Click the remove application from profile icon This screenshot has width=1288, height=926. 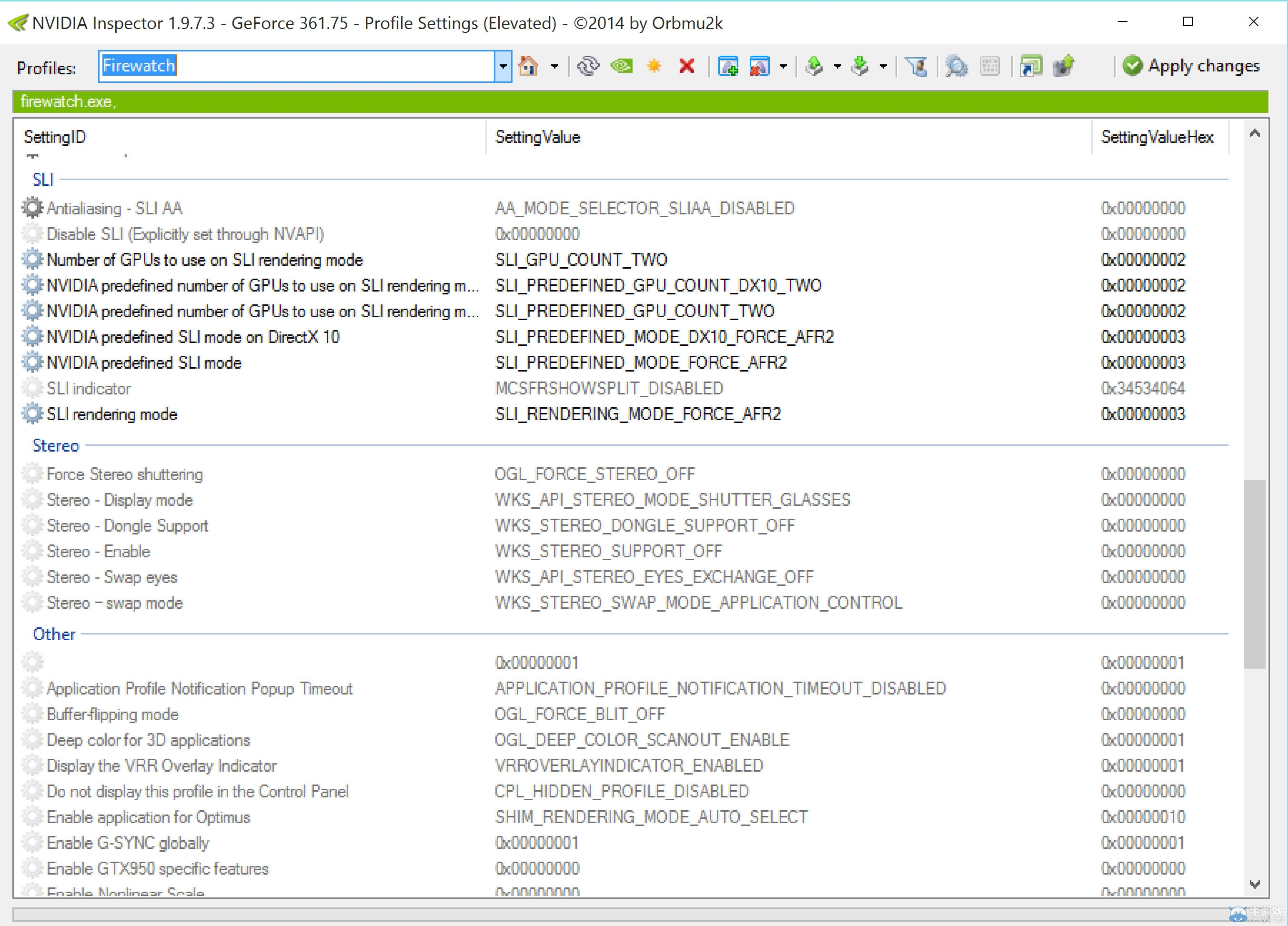click(760, 66)
